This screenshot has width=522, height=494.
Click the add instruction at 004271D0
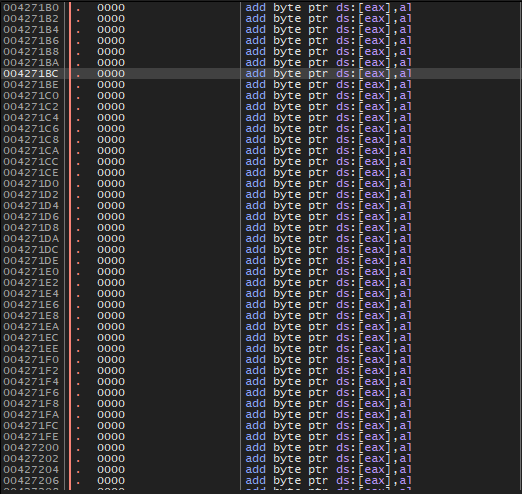click(x=328, y=184)
